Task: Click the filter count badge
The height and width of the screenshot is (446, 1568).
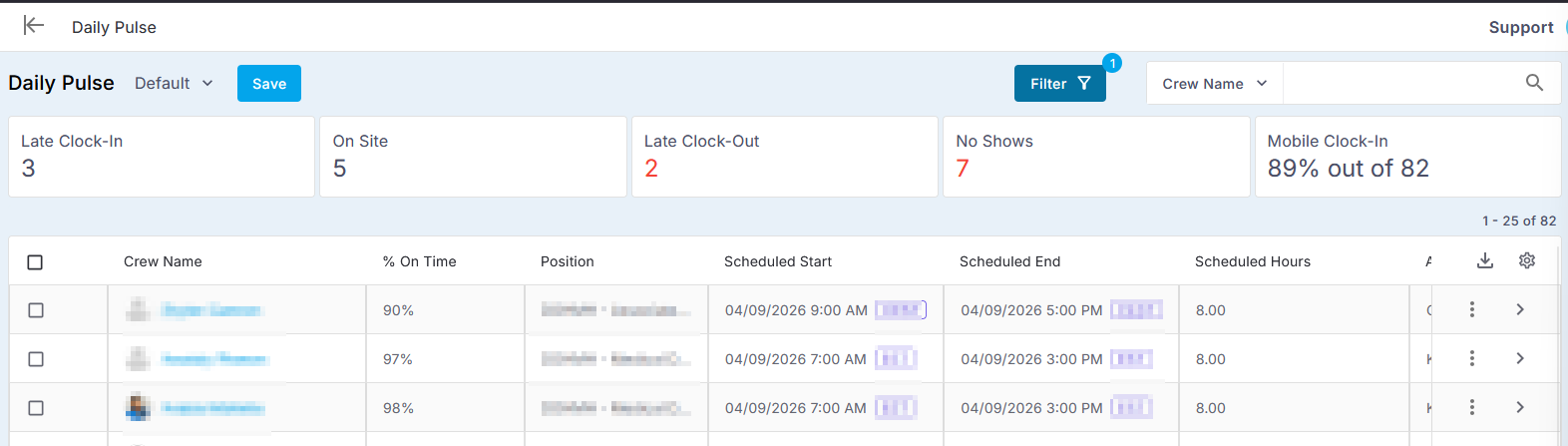Action: click(1113, 63)
